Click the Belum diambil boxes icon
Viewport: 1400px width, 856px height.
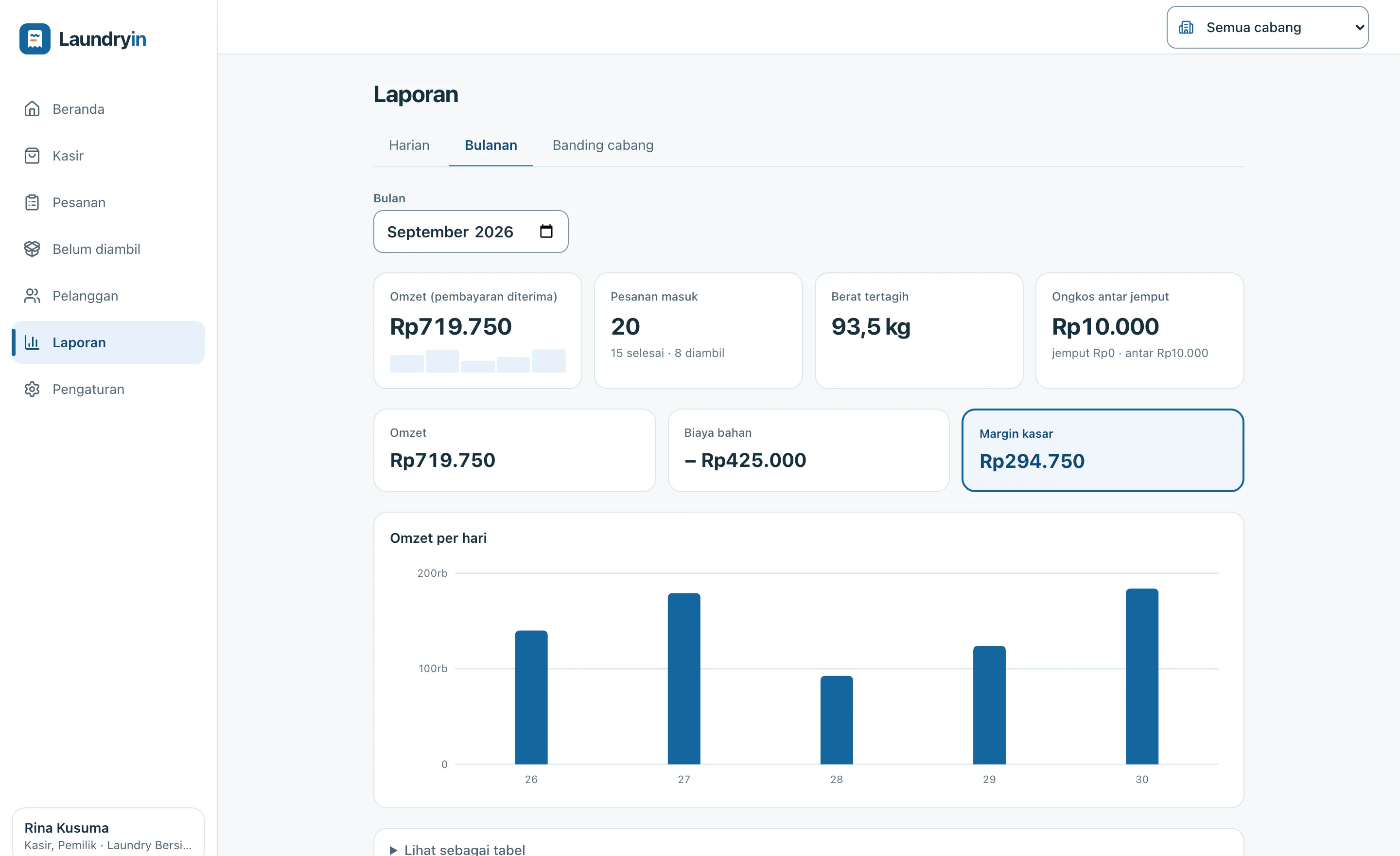coord(32,249)
